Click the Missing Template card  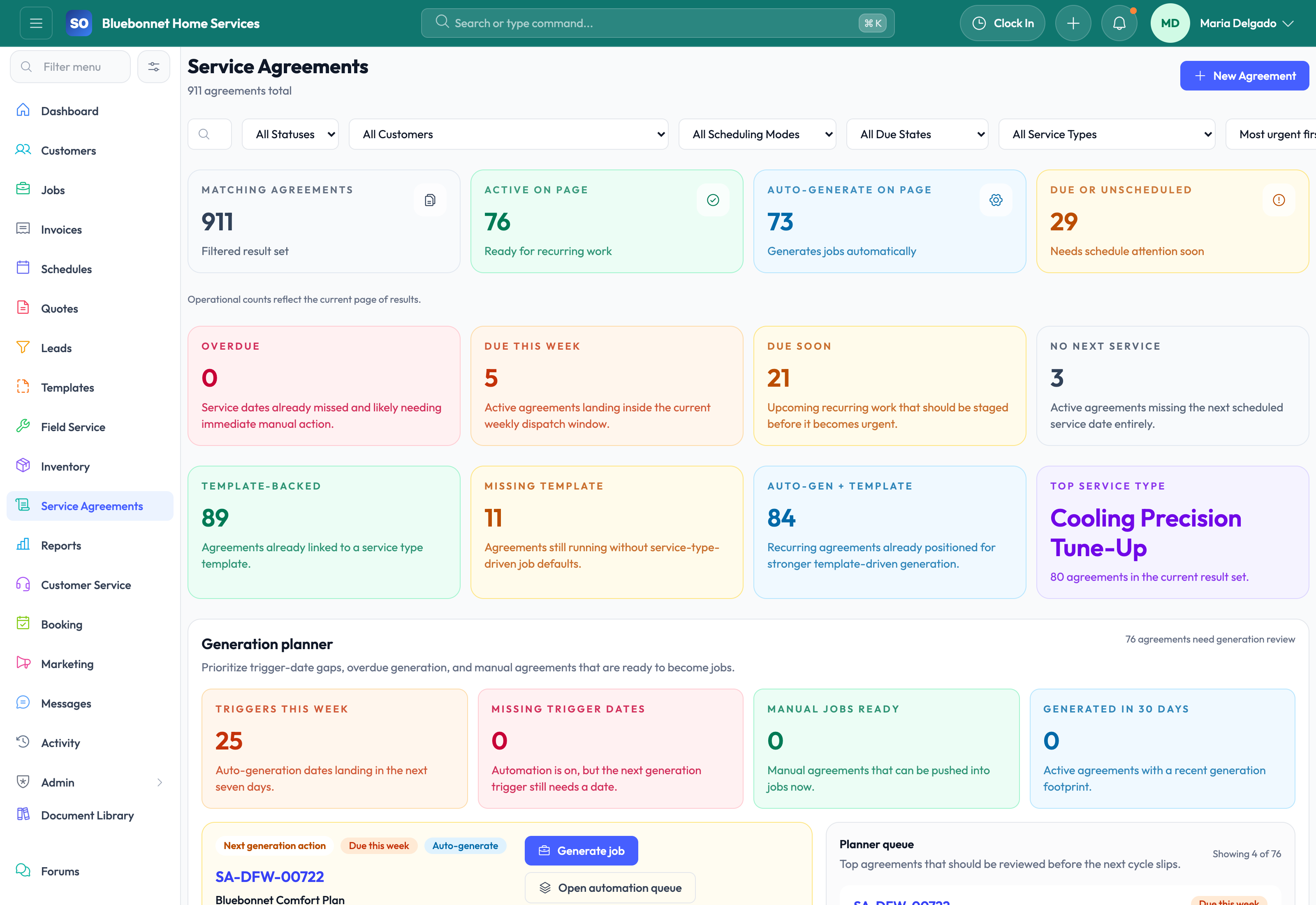(x=607, y=532)
